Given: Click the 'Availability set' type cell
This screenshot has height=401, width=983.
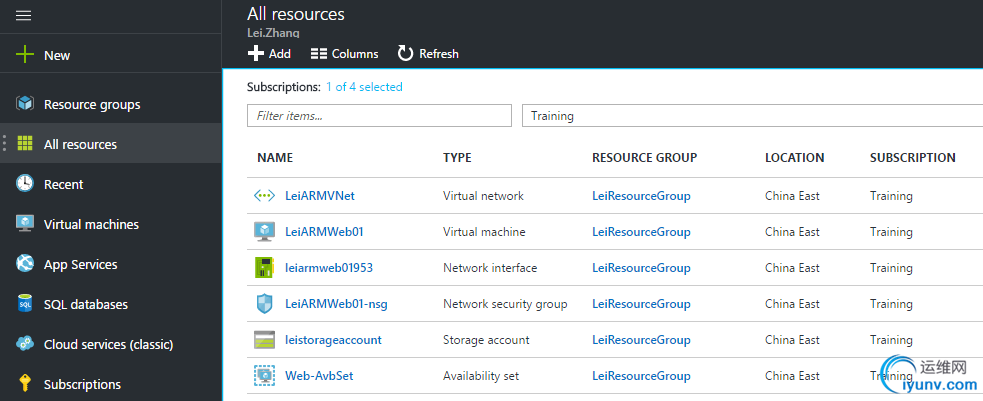Looking at the screenshot, I should [x=481, y=376].
